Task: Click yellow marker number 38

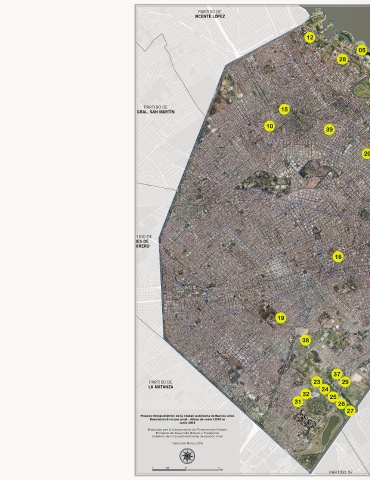Action: [x=306, y=340]
